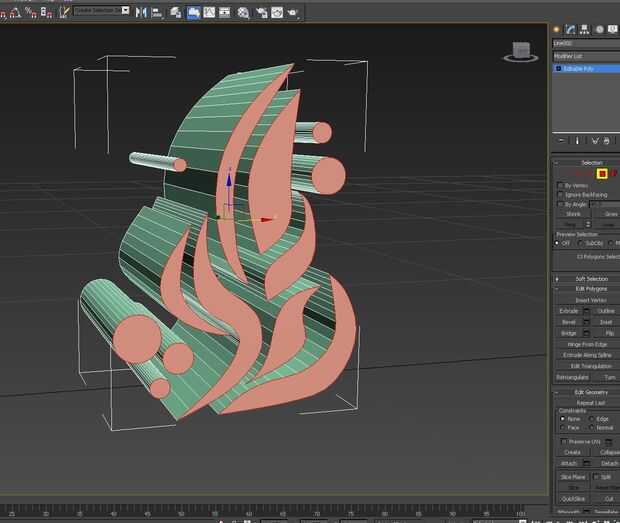
Task: Click the Align tool icon
Action: (x=157, y=12)
